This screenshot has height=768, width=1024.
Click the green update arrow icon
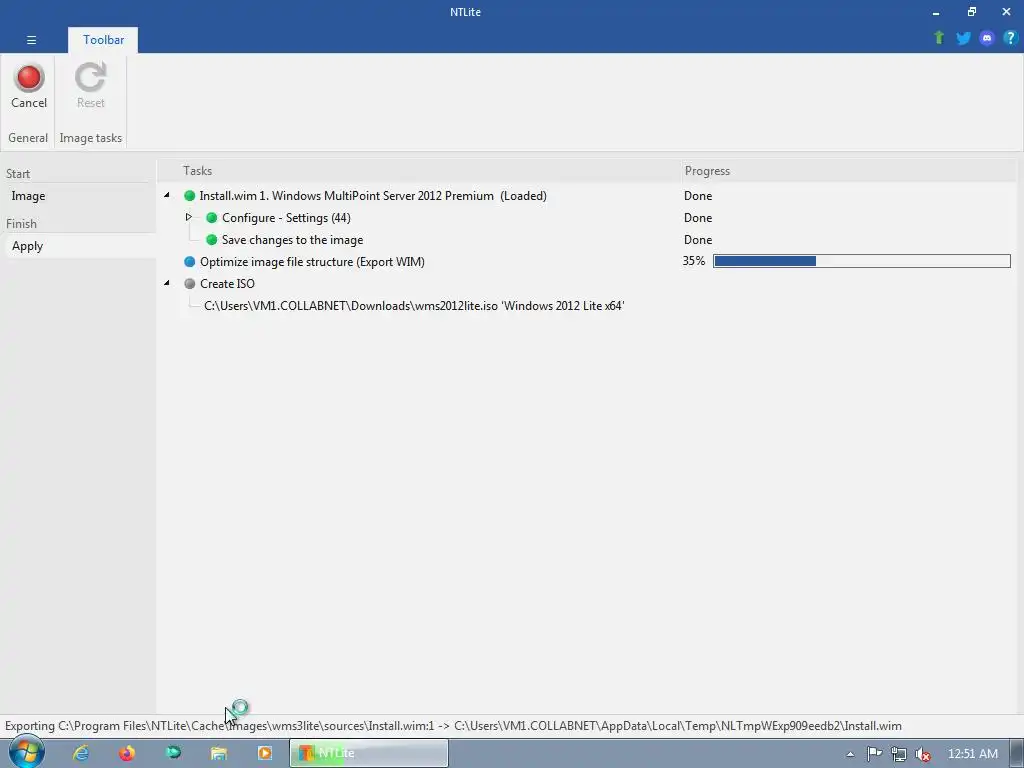point(939,38)
